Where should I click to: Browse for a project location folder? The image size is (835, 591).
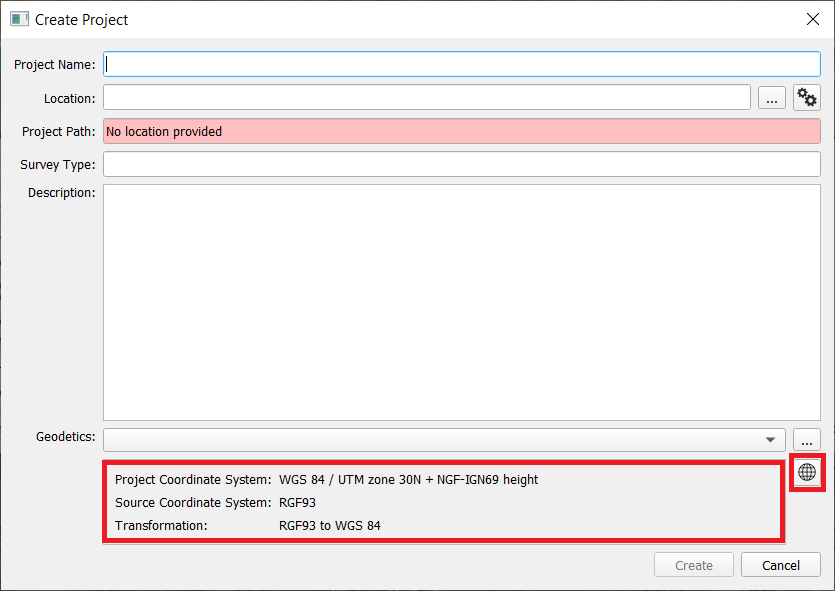[x=772, y=98]
